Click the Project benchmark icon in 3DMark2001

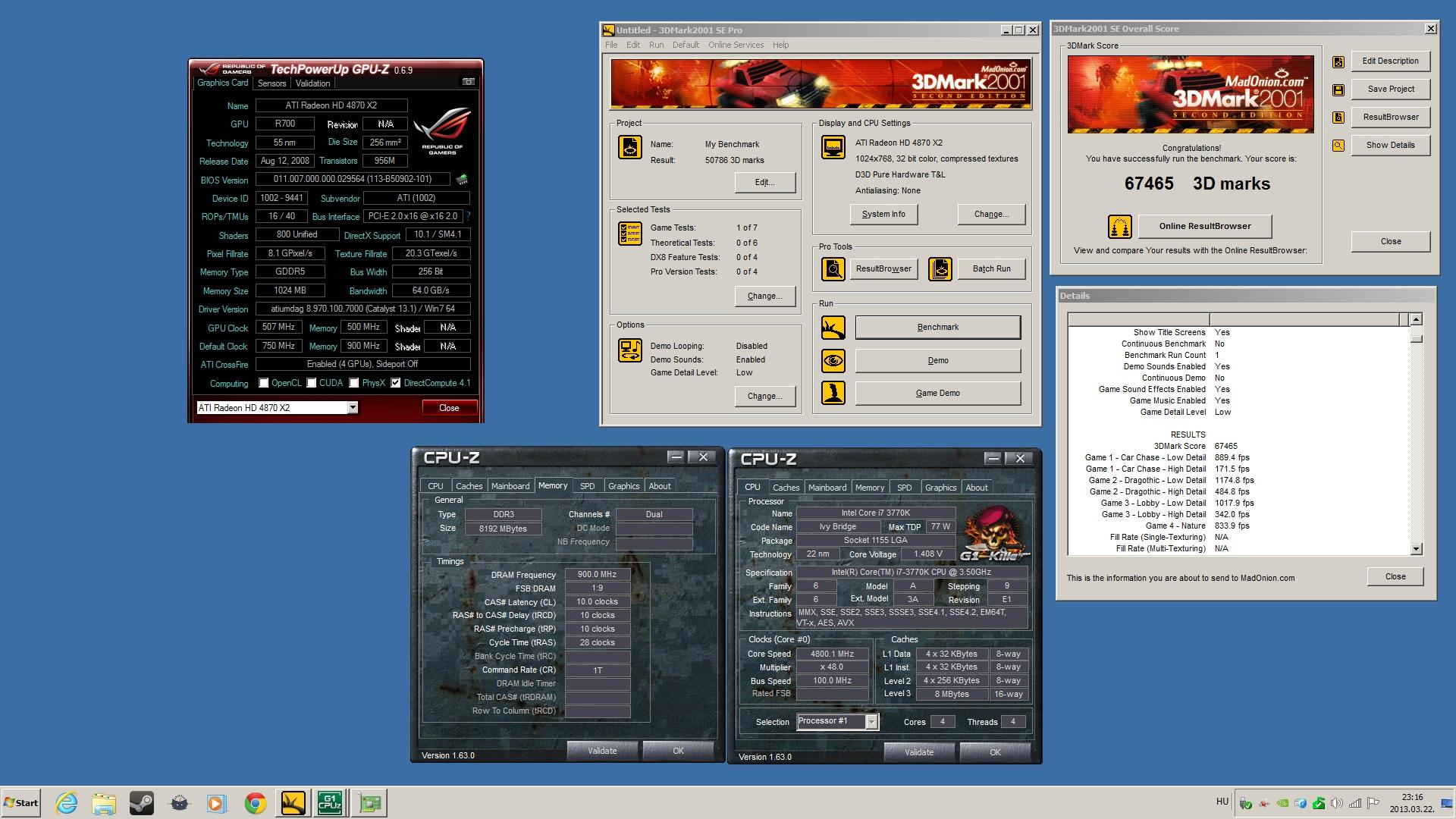pyautogui.click(x=630, y=147)
